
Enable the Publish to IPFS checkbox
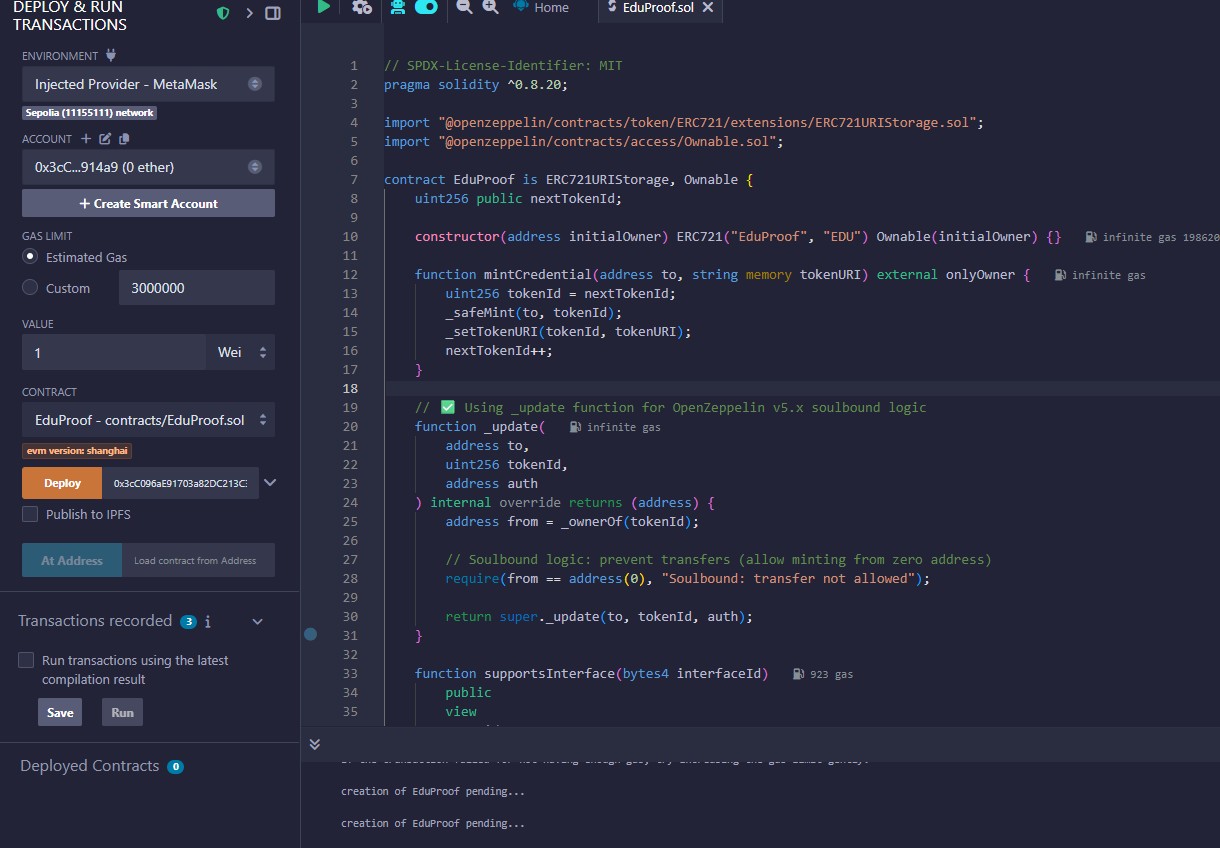click(30, 514)
